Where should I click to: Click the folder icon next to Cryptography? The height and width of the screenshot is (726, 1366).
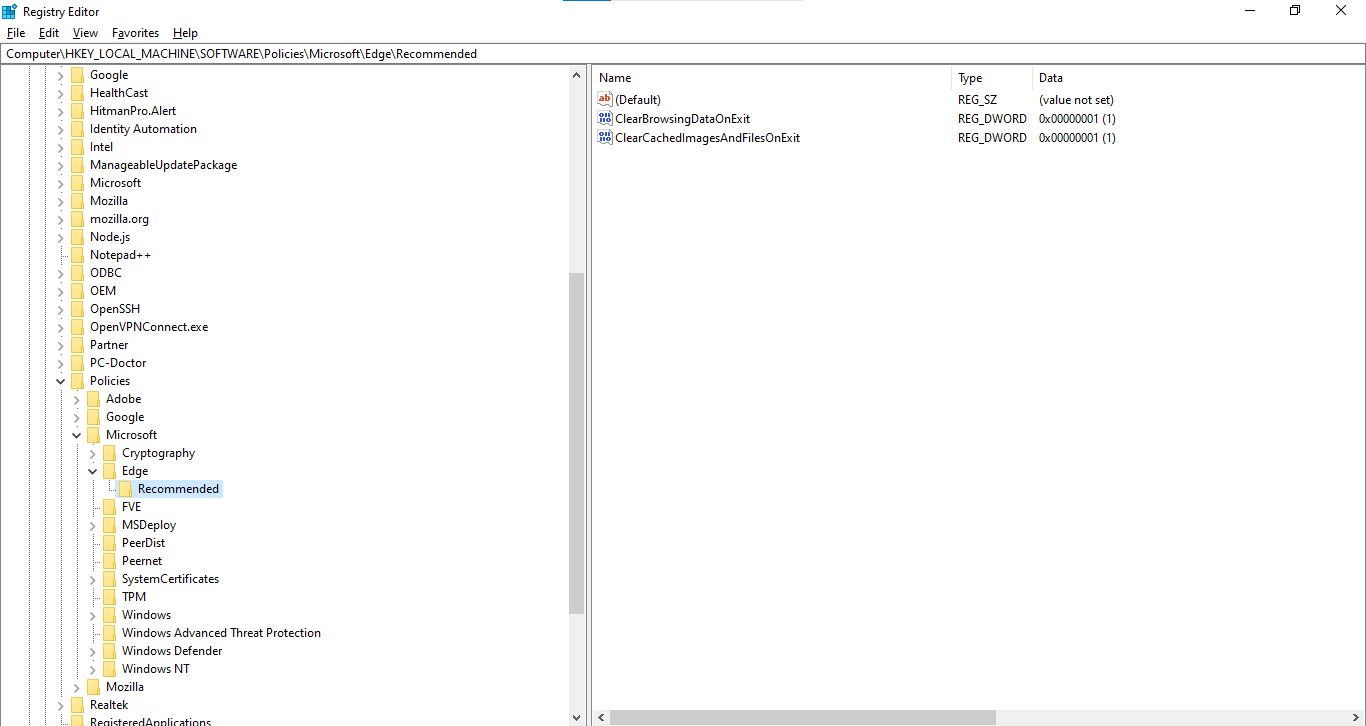click(109, 453)
